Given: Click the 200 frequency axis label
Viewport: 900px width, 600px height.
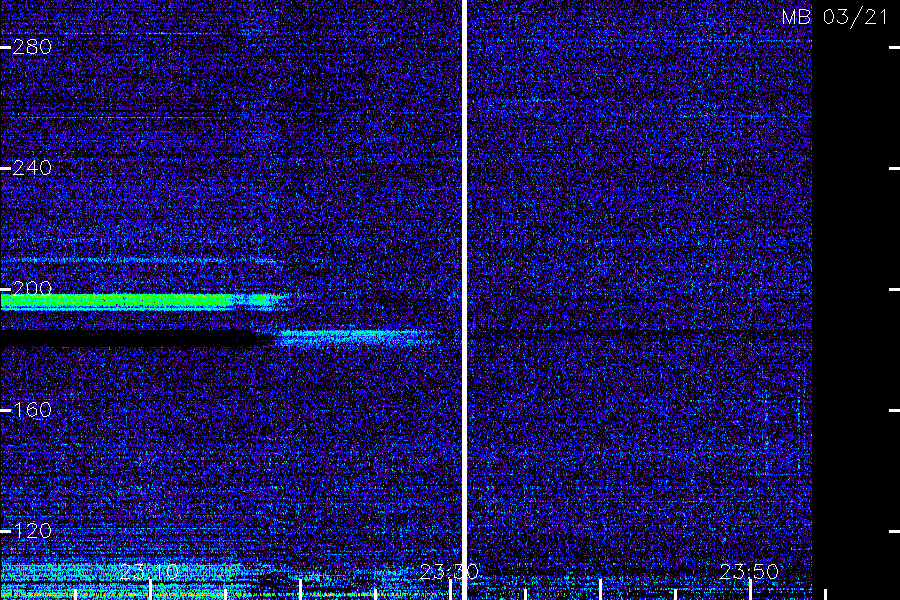Looking at the screenshot, I should click(32, 288).
